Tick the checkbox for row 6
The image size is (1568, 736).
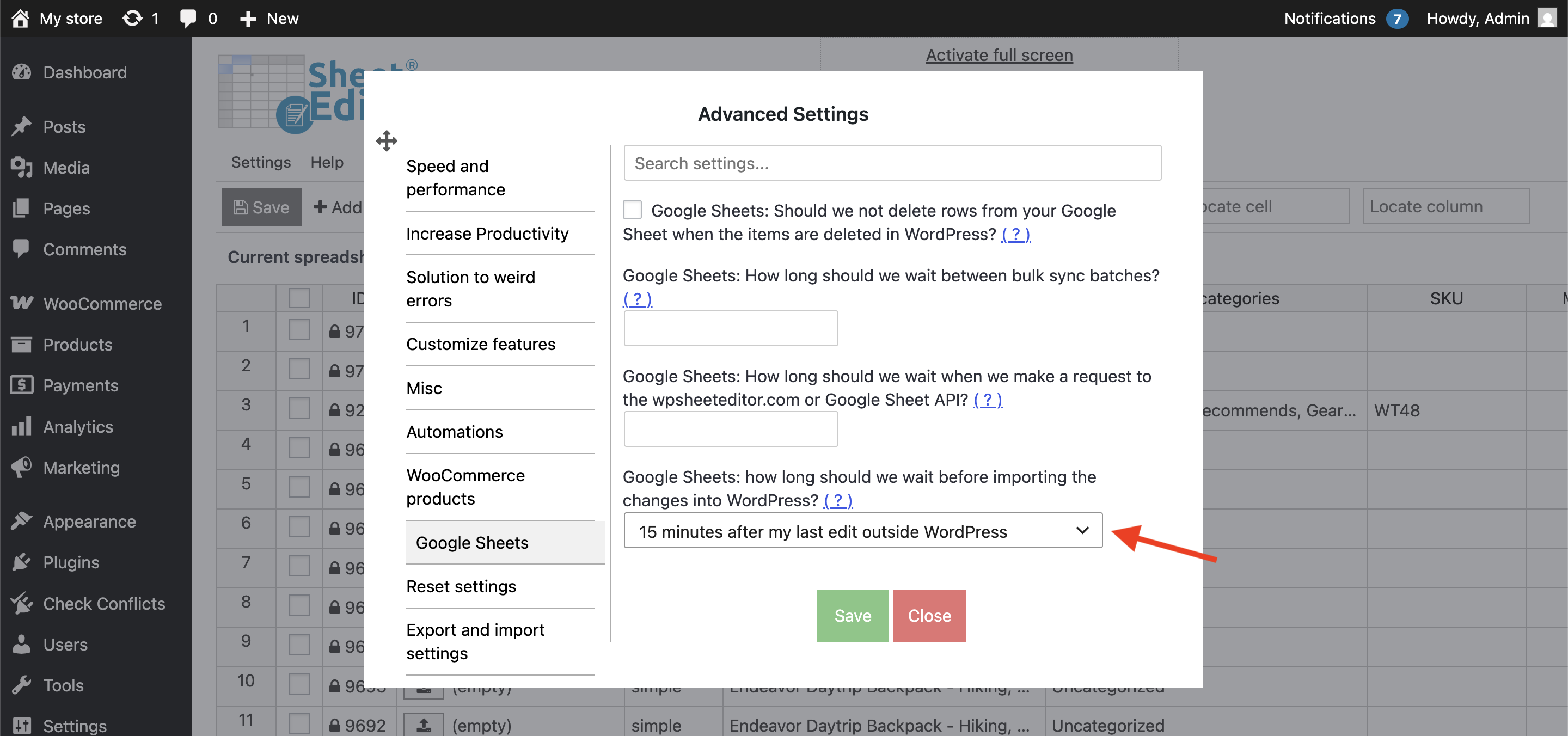(x=299, y=527)
